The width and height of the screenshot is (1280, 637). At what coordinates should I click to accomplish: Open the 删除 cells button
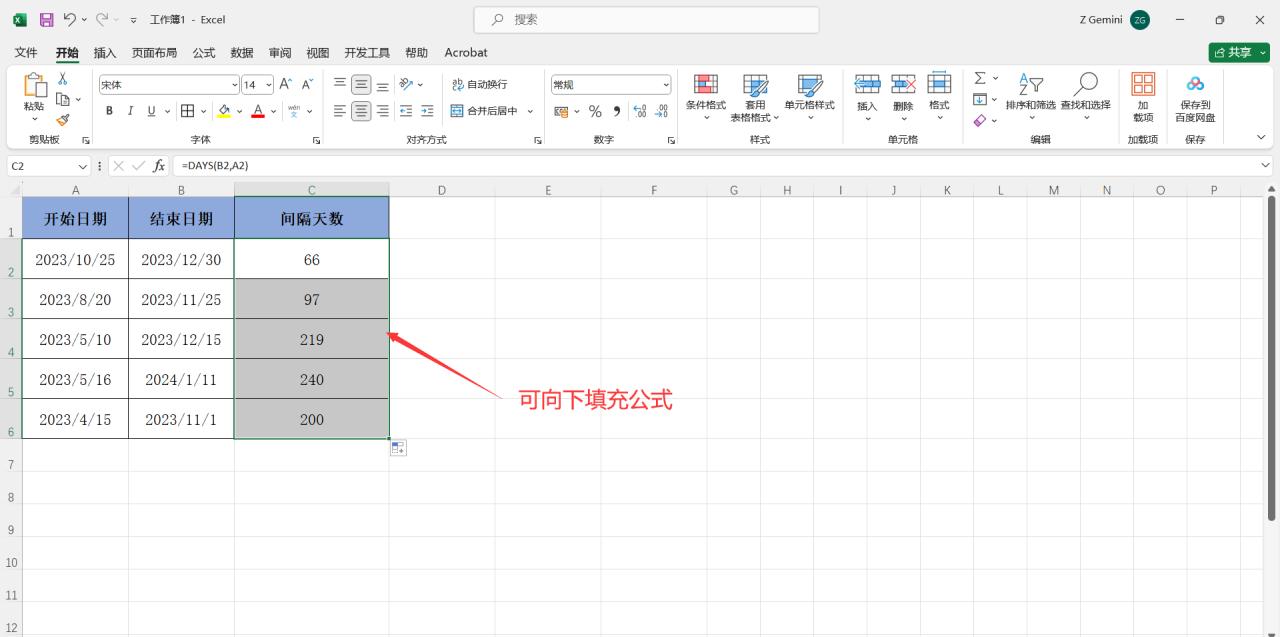click(903, 96)
